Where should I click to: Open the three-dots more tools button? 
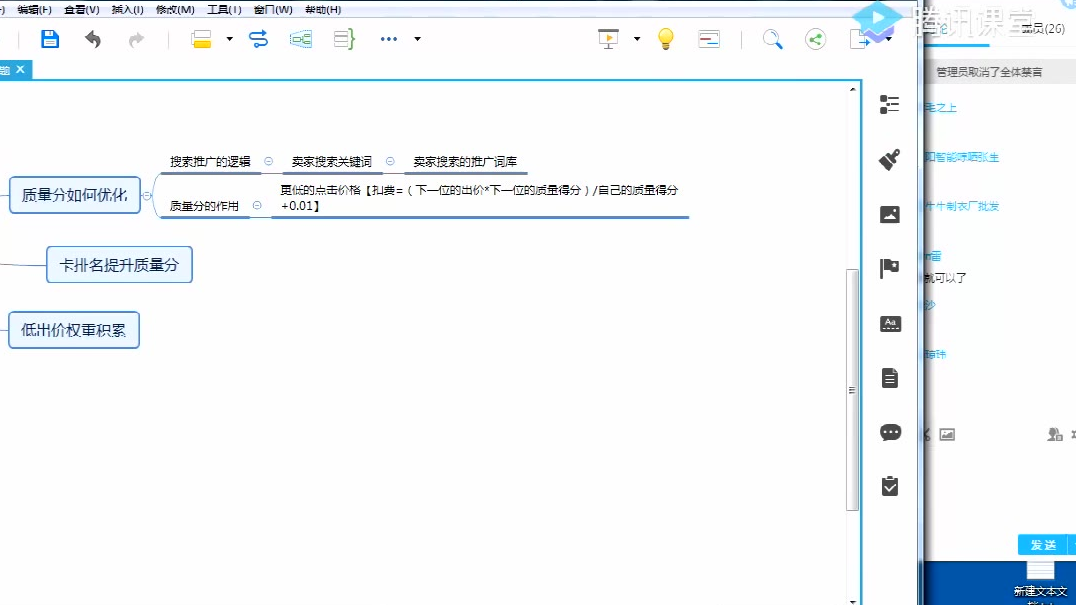388,39
